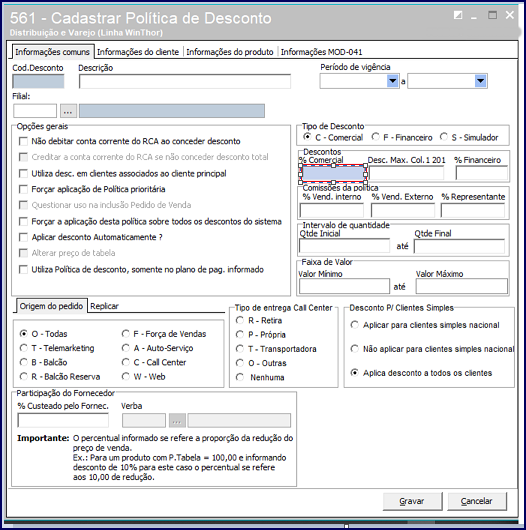526x530 pixels.
Task: Select F - Força de Vendas origin
Action: (126, 334)
